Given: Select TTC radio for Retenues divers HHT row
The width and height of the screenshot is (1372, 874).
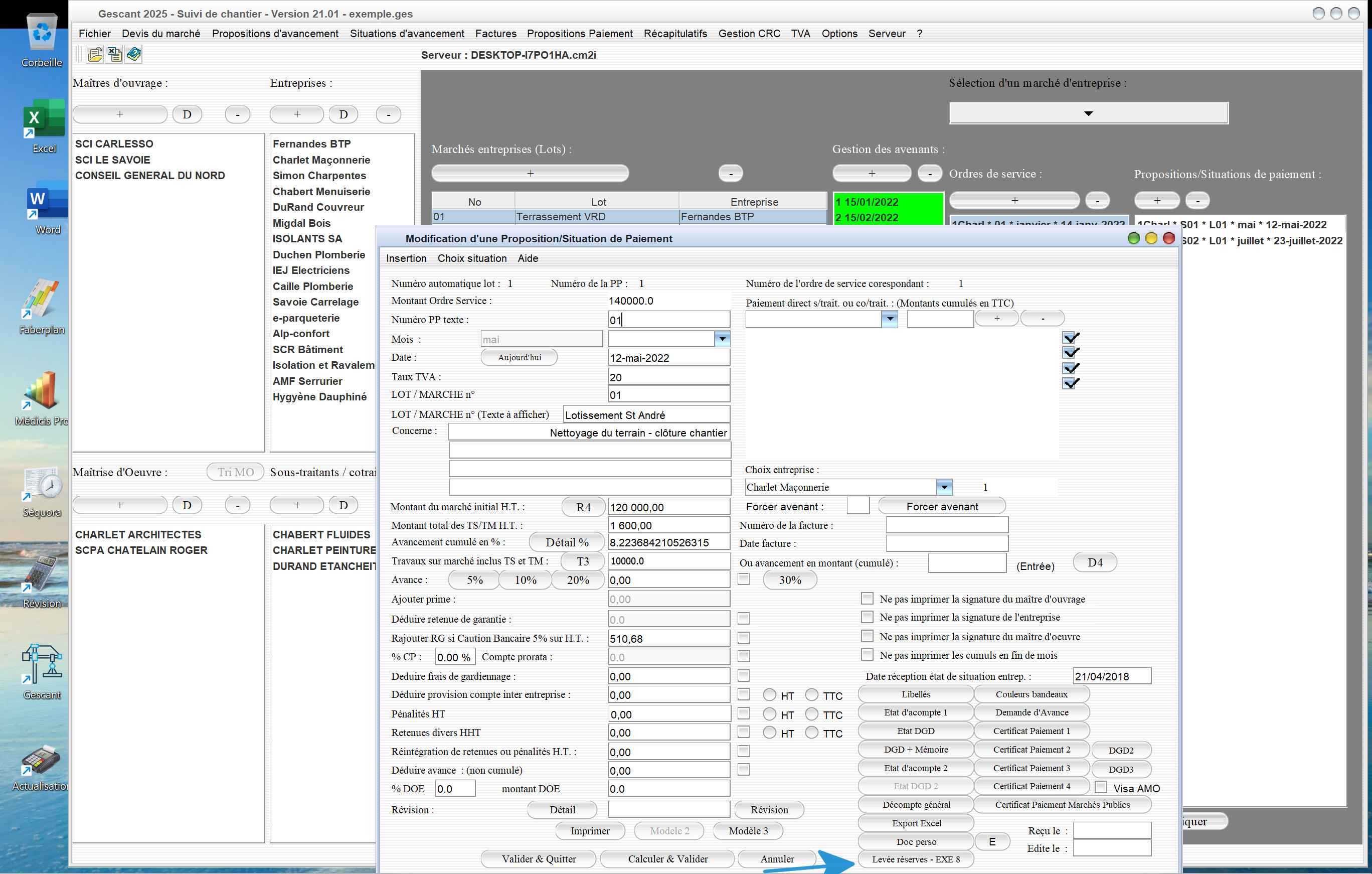Looking at the screenshot, I should pyautogui.click(x=812, y=733).
